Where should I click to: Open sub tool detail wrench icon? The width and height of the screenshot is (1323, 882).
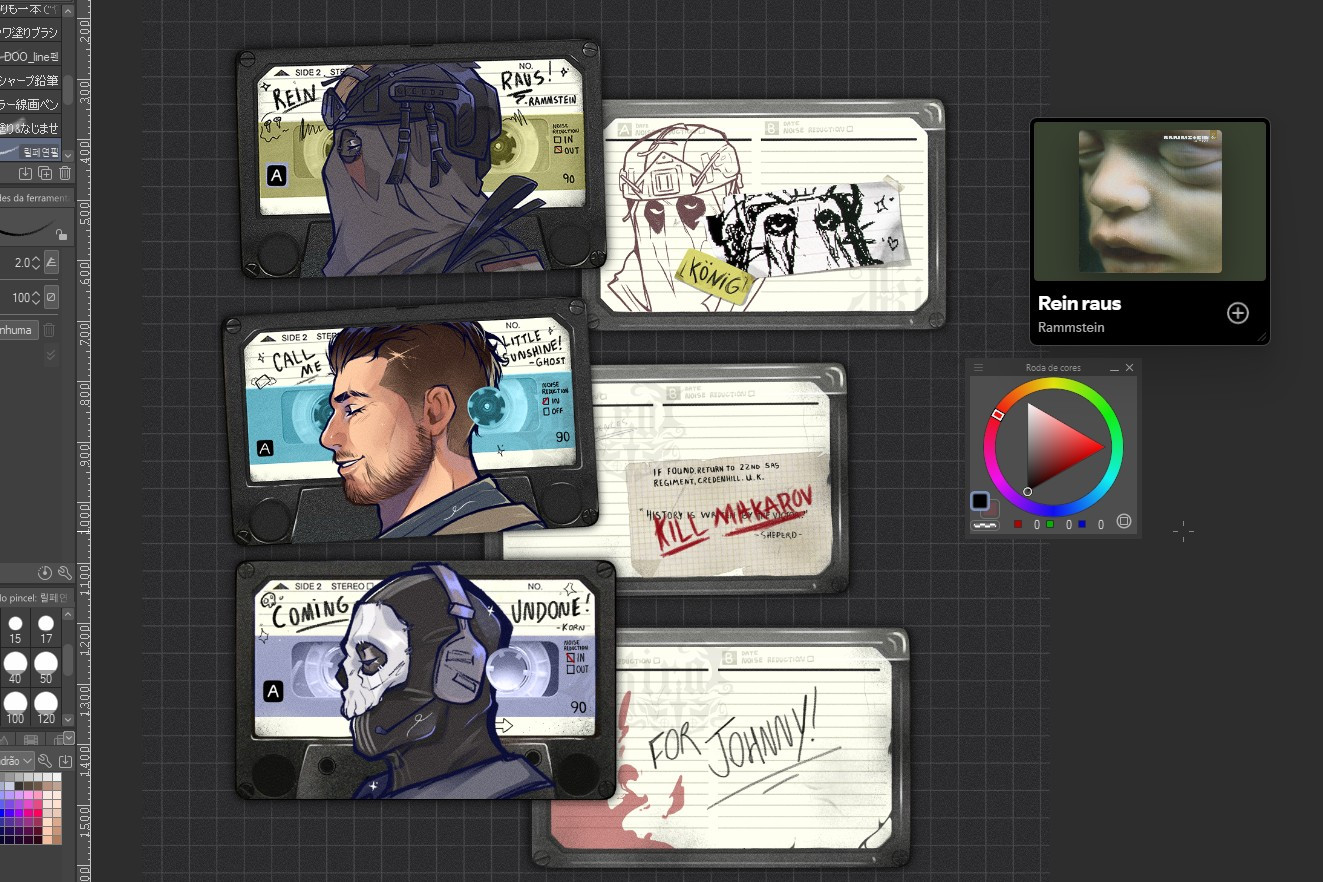(x=65, y=573)
